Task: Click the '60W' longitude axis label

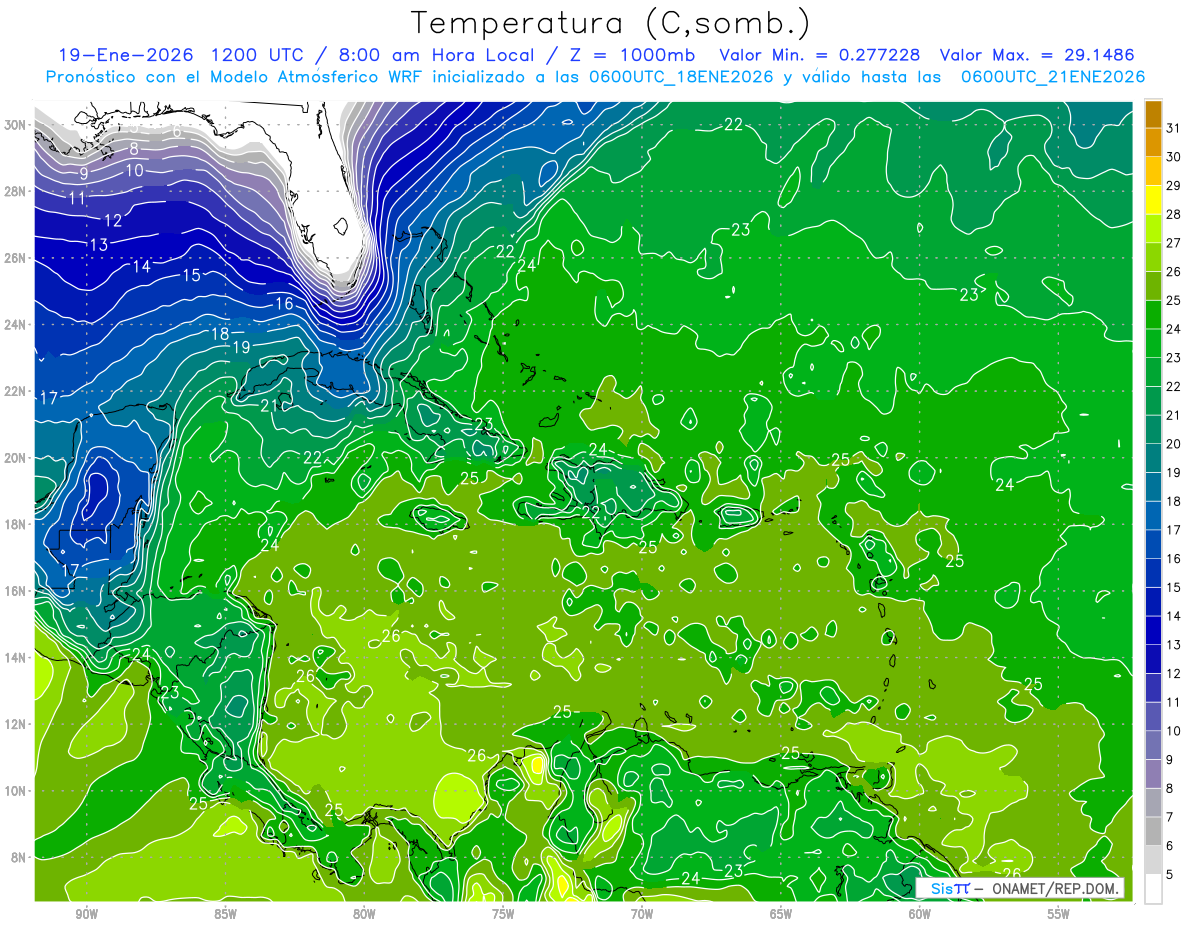Action: [919, 914]
